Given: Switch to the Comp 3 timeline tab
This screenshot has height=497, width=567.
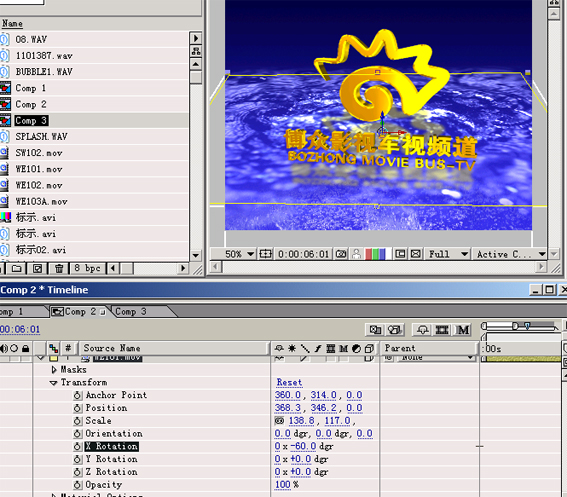Looking at the screenshot, I should [131, 311].
